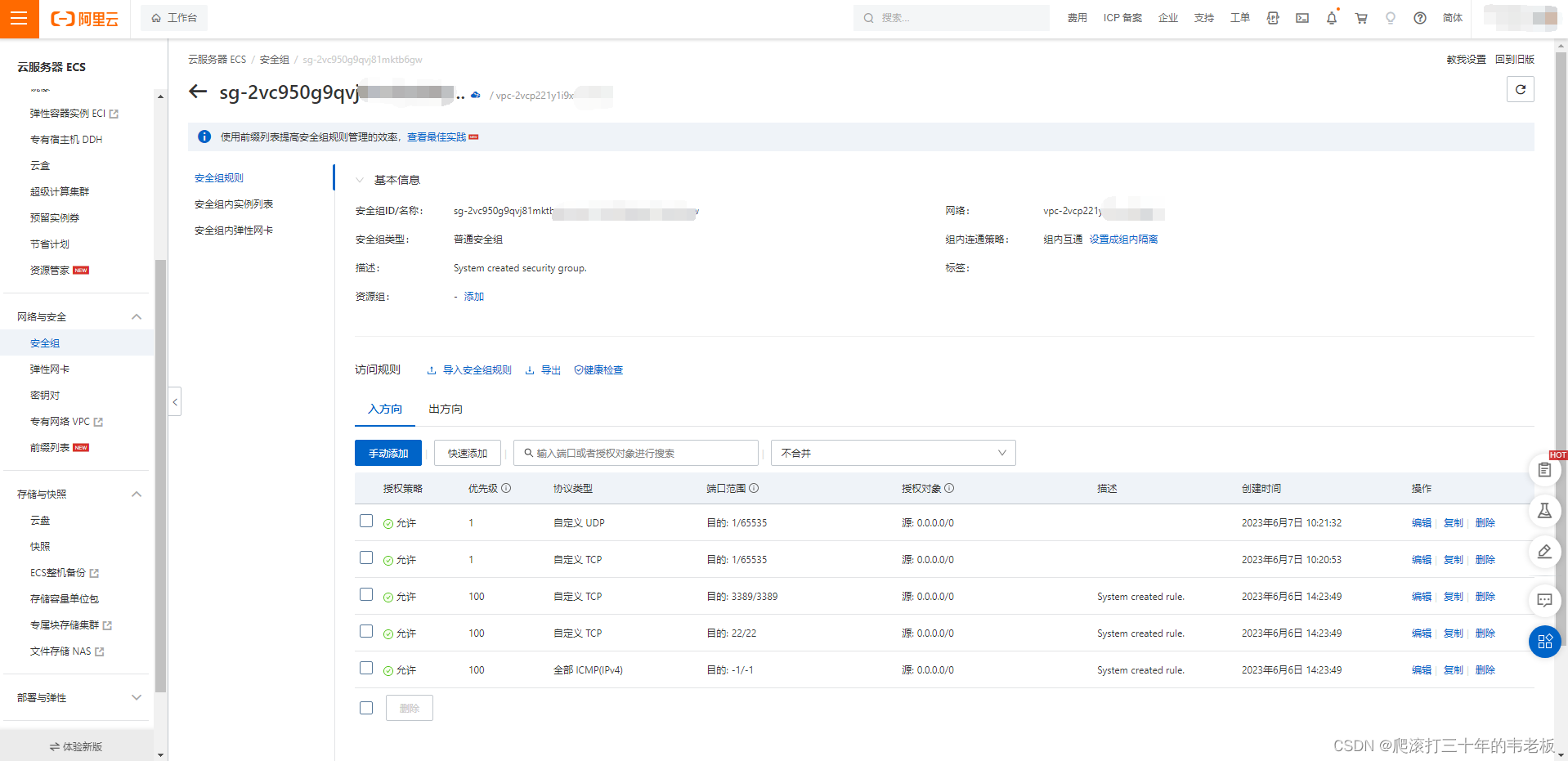Screen dimensions: 1568x761
Task: Select the ICMP(IPv4) rule checkbox
Action: pyautogui.click(x=366, y=668)
